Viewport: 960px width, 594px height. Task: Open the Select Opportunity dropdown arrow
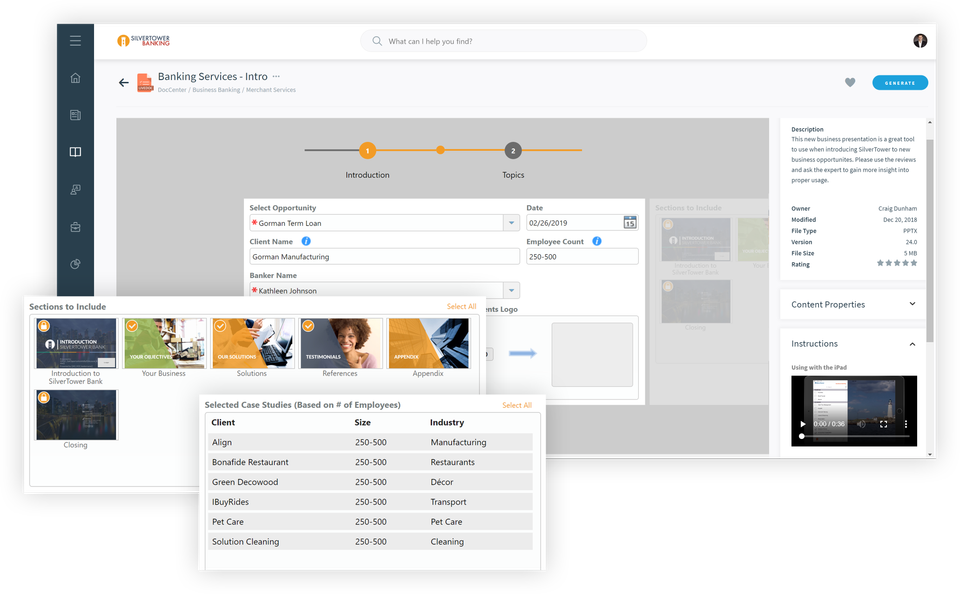pos(511,223)
